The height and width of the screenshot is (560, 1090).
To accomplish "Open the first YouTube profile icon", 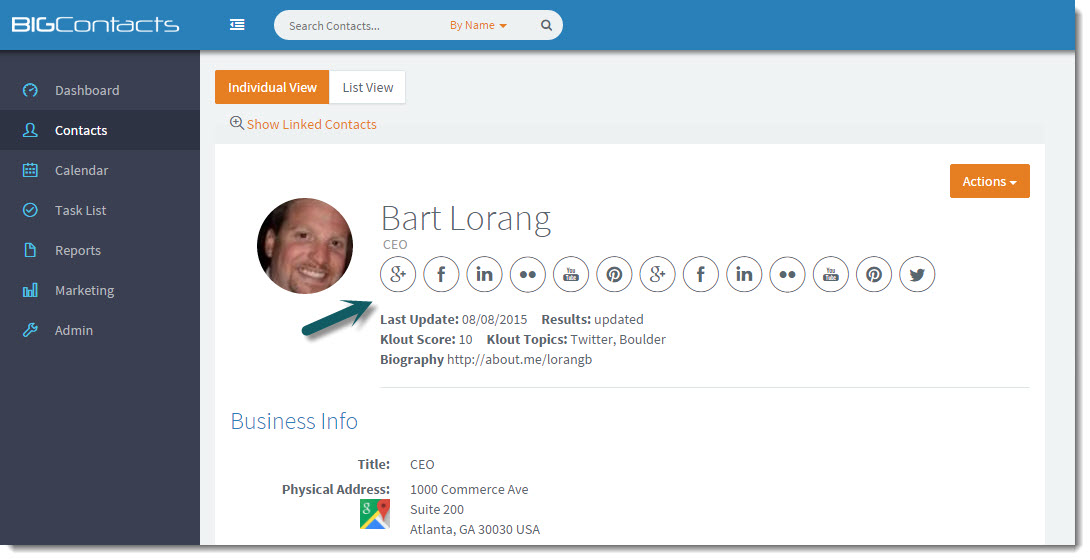I will (x=571, y=274).
